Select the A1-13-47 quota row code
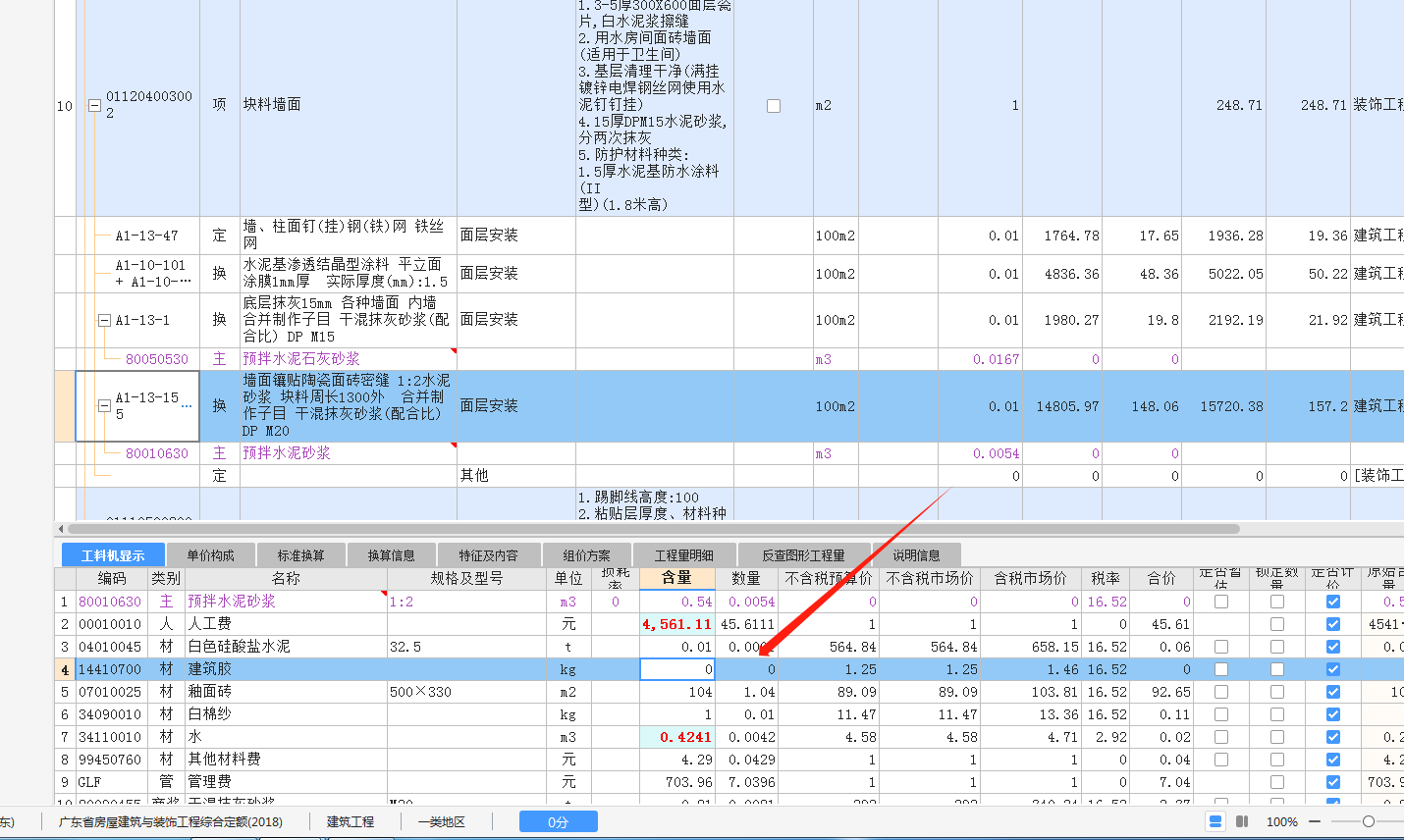The height and width of the screenshot is (840, 1404). coord(146,236)
